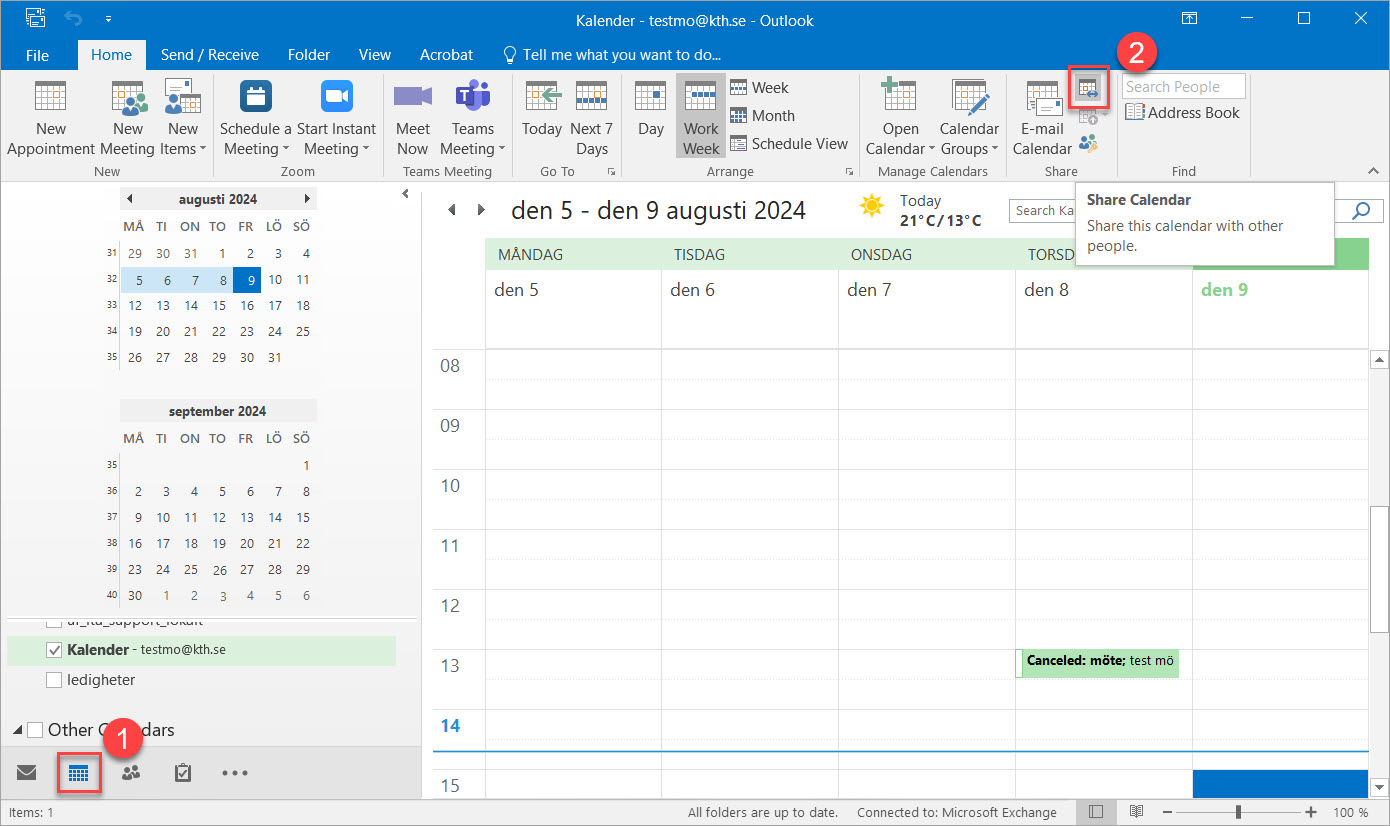Click into Search People field

[x=1184, y=87]
